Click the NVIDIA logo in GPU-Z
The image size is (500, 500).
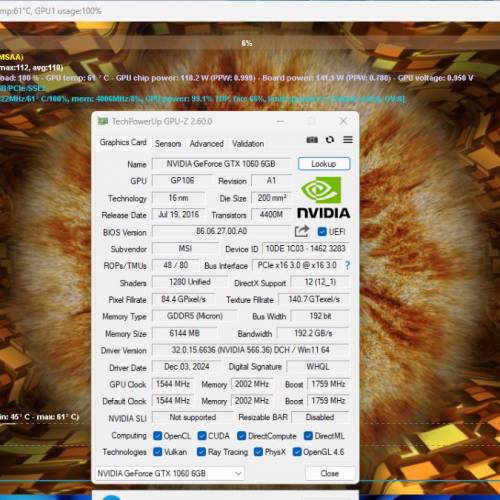click(323, 198)
